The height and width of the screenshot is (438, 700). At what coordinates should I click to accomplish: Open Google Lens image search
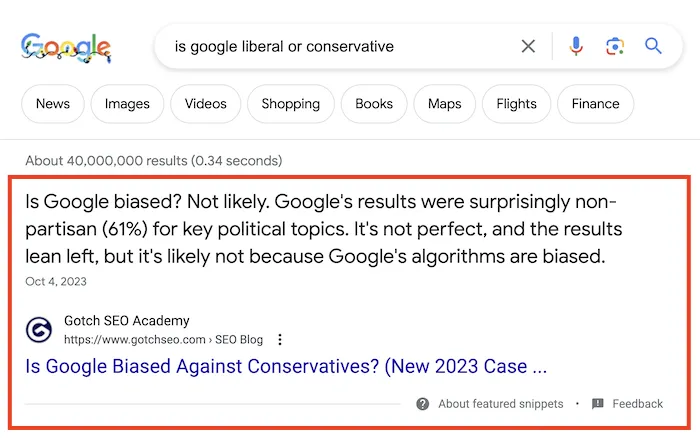click(x=614, y=46)
